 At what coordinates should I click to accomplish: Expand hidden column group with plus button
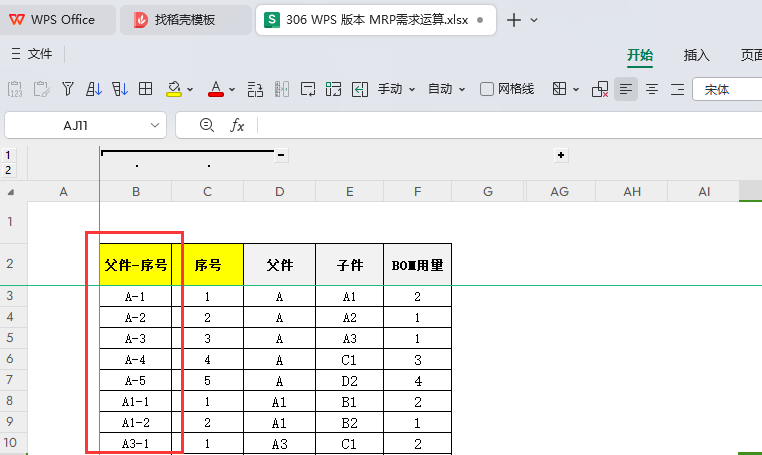point(561,155)
